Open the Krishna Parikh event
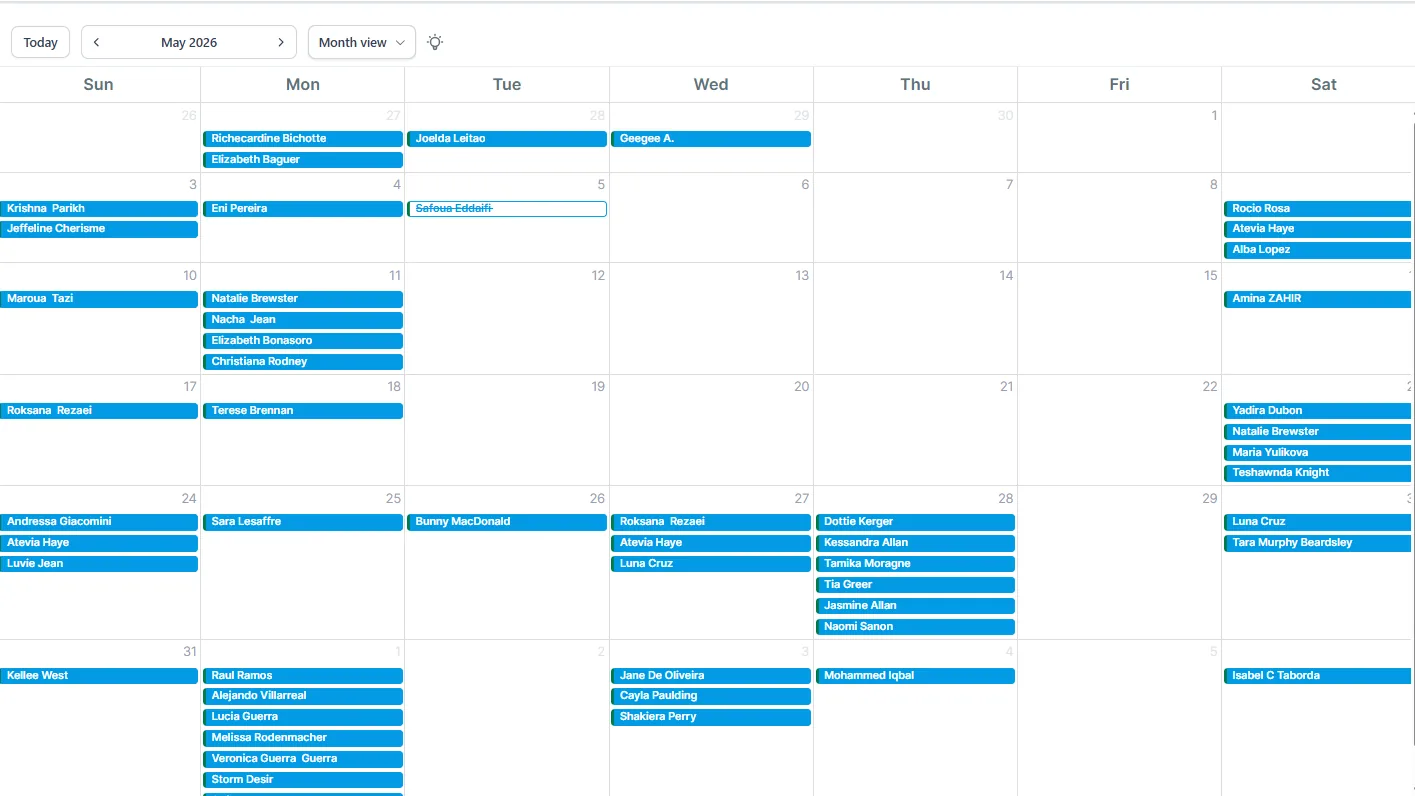This screenshot has height=796, width=1415. pyautogui.click(x=99, y=209)
